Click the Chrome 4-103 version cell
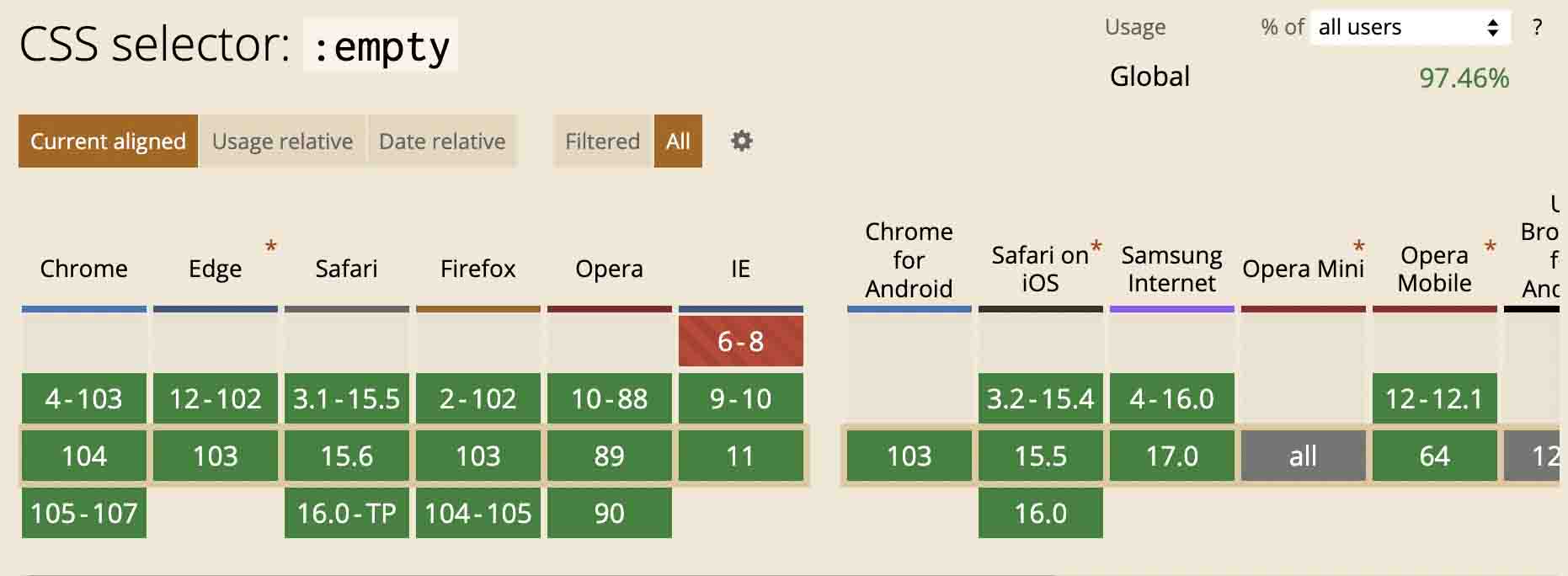1568x576 pixels. coord(84,398)
